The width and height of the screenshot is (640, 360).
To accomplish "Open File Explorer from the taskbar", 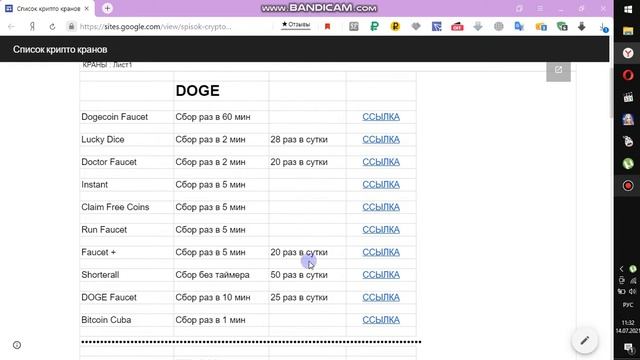I will 628,31.
